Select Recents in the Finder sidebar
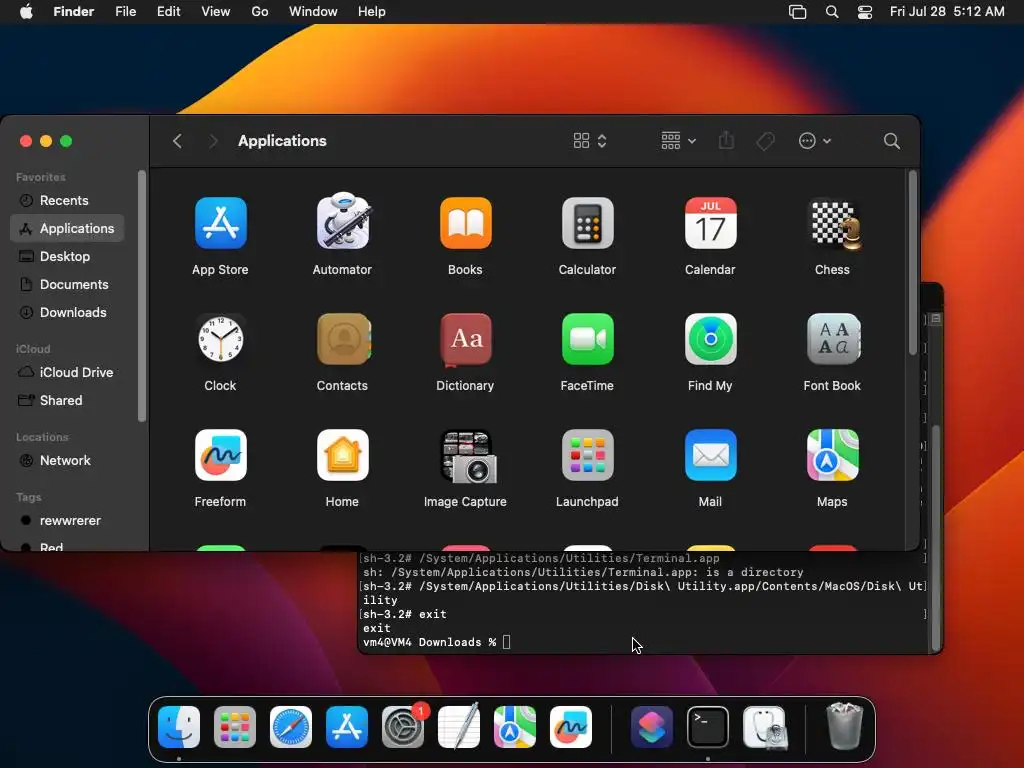This screenshot has width=1024, height=768. click(67, 200)
